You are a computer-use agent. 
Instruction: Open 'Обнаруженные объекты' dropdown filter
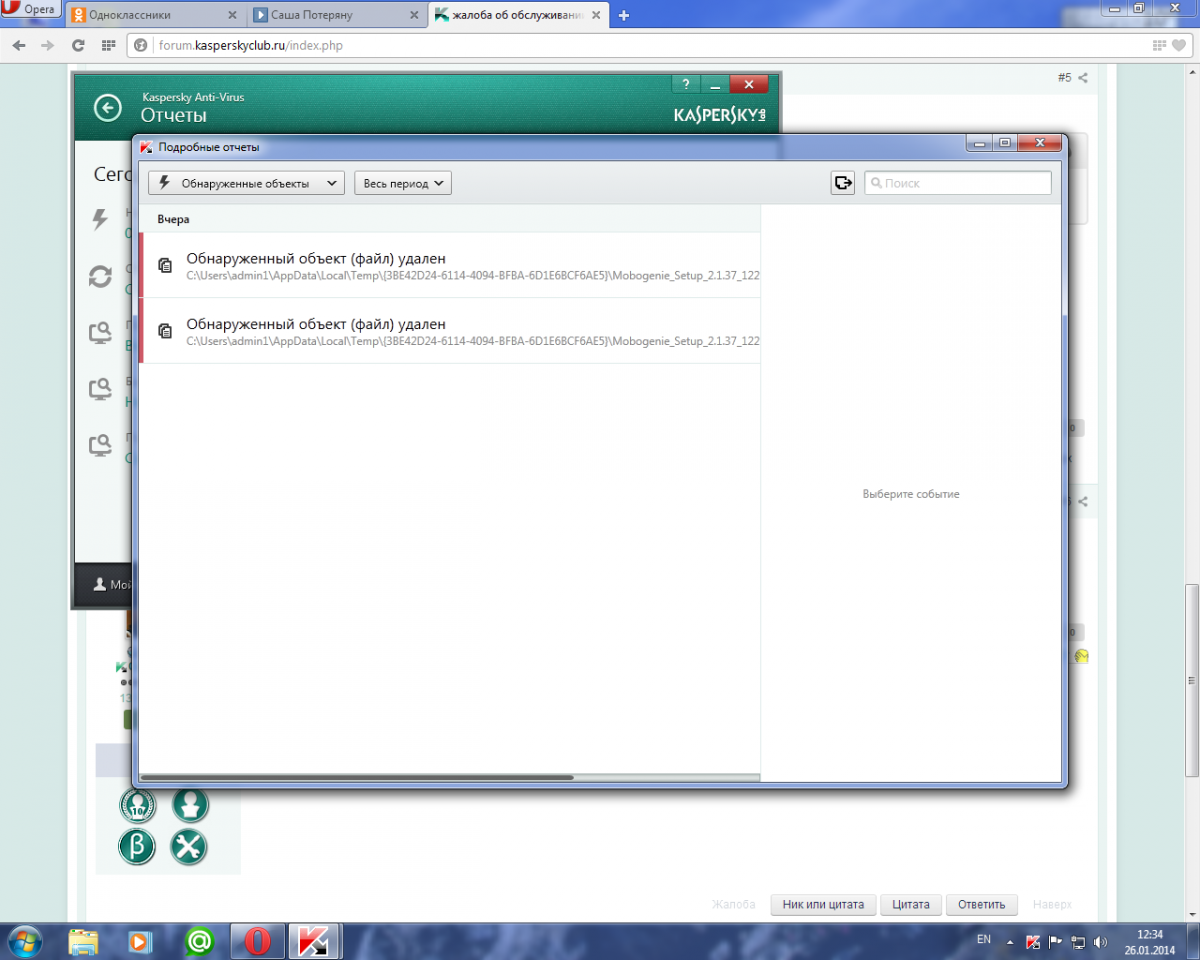click(x=246, y=183)
